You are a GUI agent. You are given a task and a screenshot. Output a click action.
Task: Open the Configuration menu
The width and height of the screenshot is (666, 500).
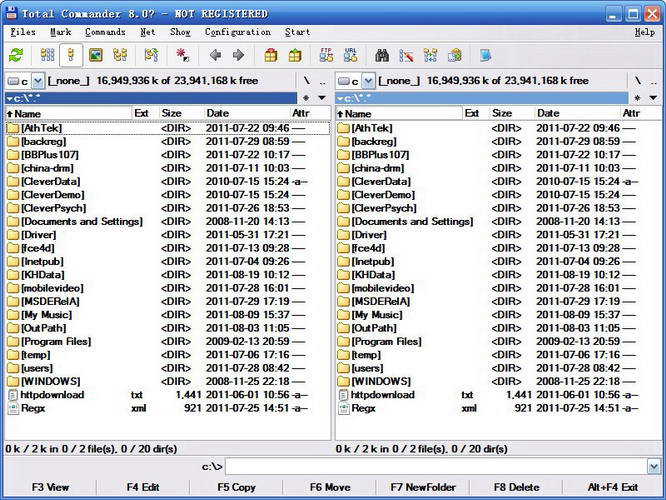pyautogui.click(x=237, y=32)
